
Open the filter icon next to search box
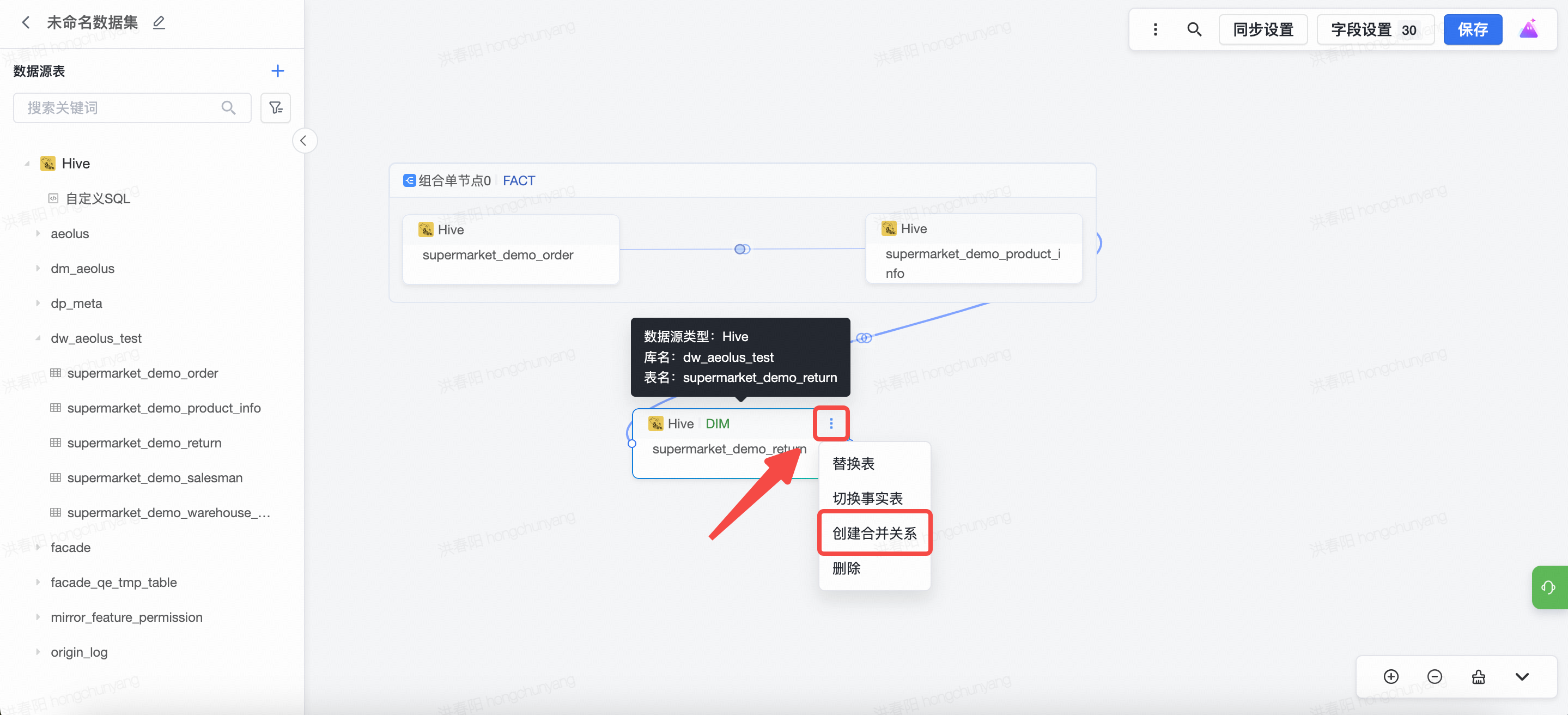[x=276, y=108]
